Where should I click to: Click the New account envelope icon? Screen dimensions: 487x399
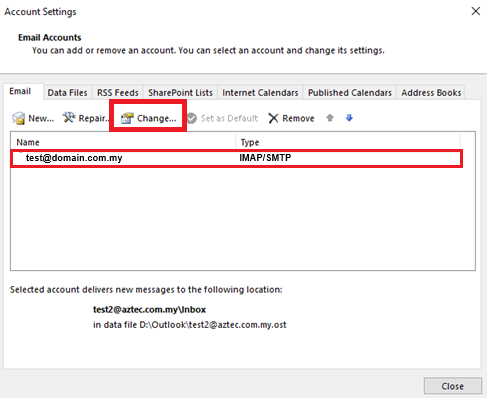(19, 118)
